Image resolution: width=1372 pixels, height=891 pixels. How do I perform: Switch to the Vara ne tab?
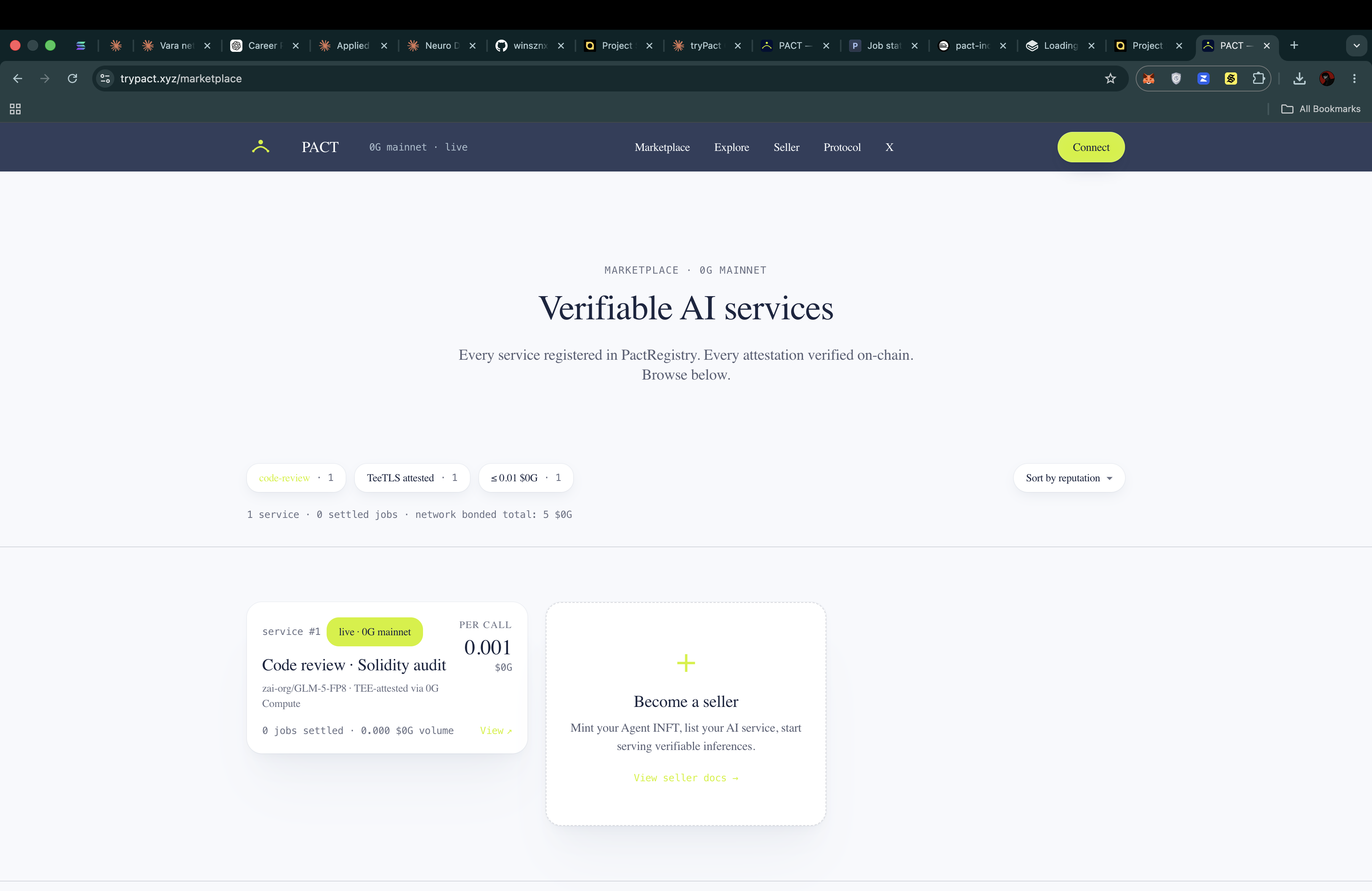(177, 45)
